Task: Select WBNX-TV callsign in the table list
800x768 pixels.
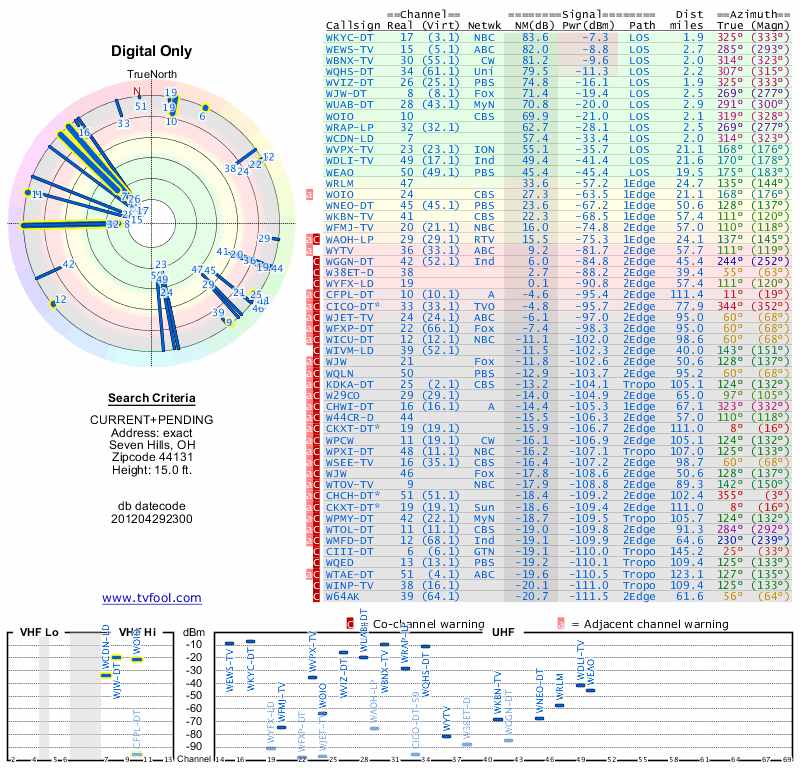Action: click(349, 60)
